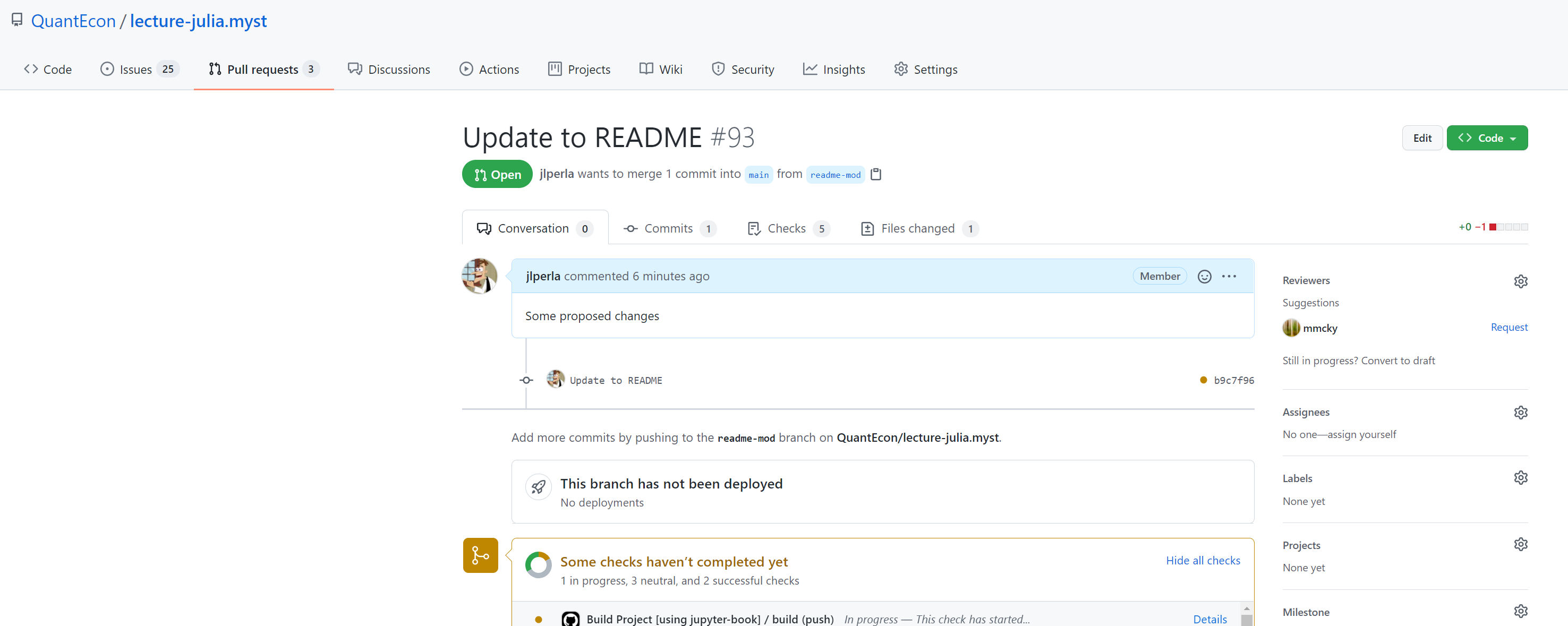This screenshot has width=1568, height=626.
Task: Open commit b9c7f96 hash link
Action: [1233, 380]
